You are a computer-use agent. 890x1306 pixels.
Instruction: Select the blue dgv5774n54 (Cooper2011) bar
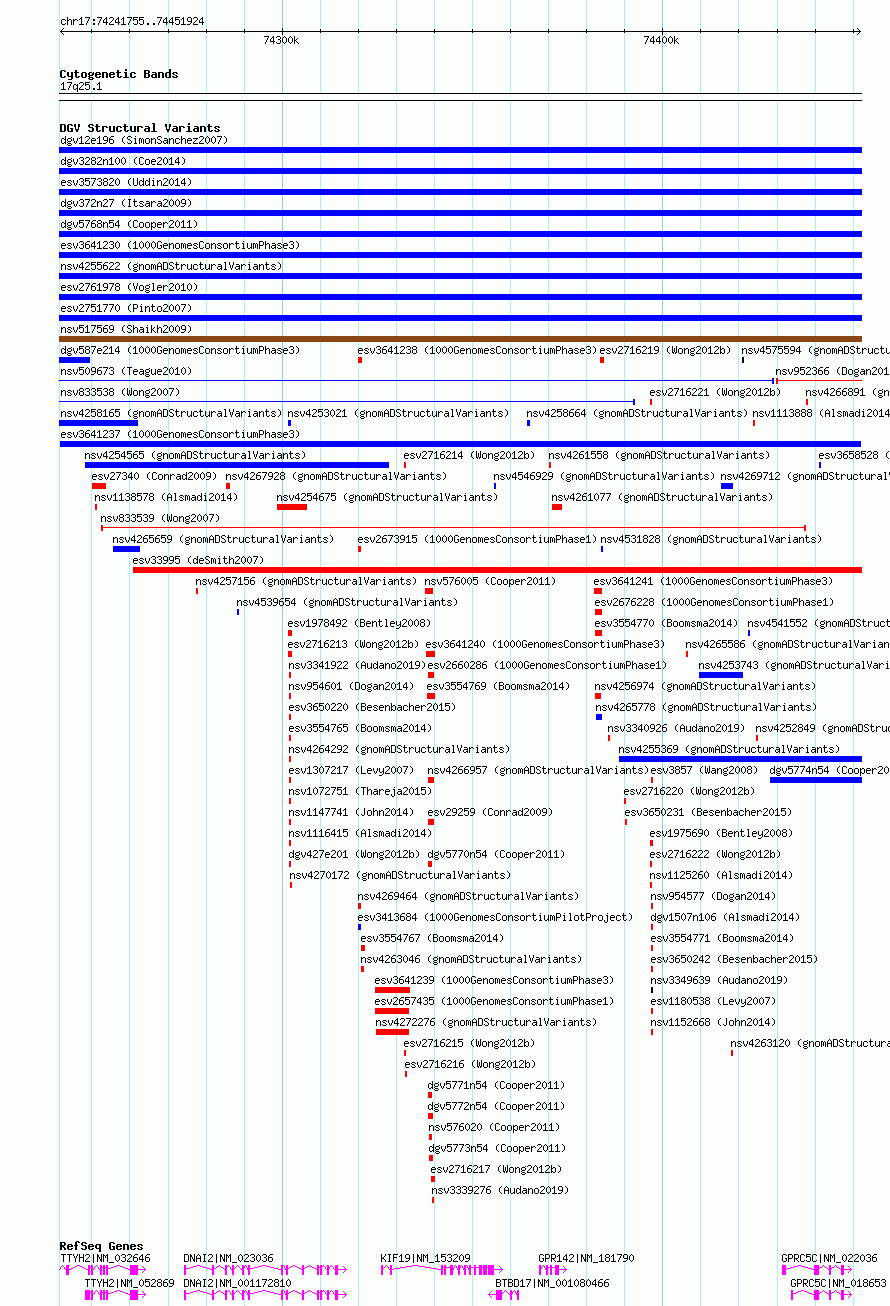[x=816, y=780]
